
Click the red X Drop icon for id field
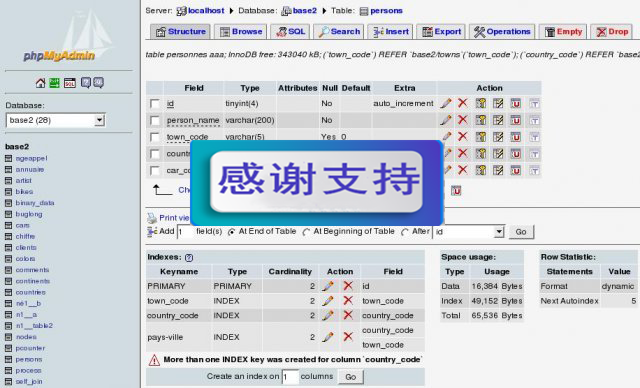(462, 103)
